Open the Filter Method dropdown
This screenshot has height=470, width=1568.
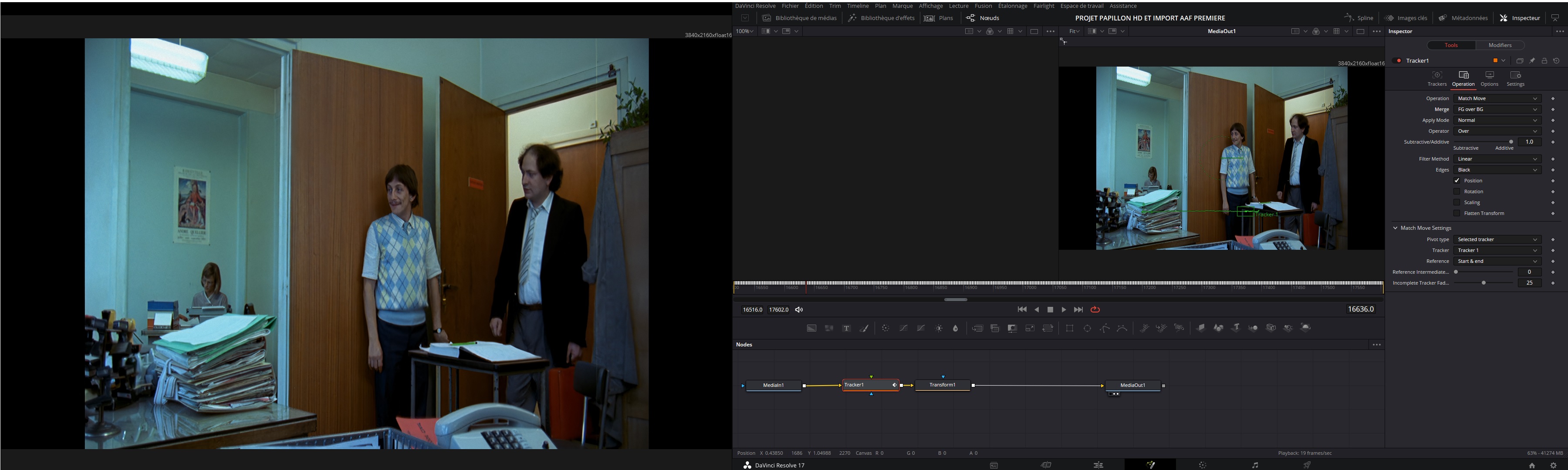pyautogui.click(x=1497, y=159)
